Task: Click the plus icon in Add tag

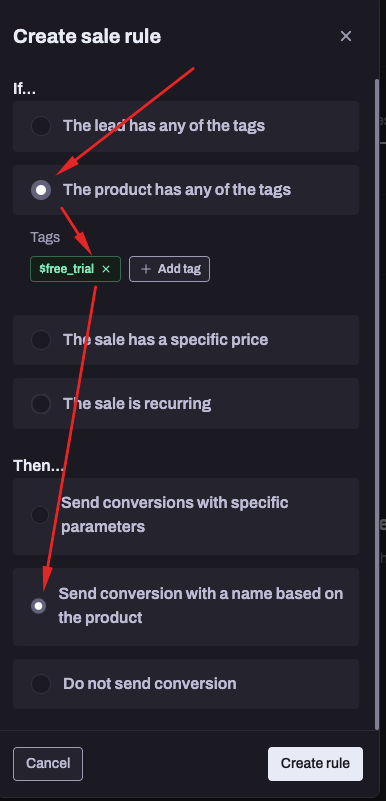Action: point(146,269)
